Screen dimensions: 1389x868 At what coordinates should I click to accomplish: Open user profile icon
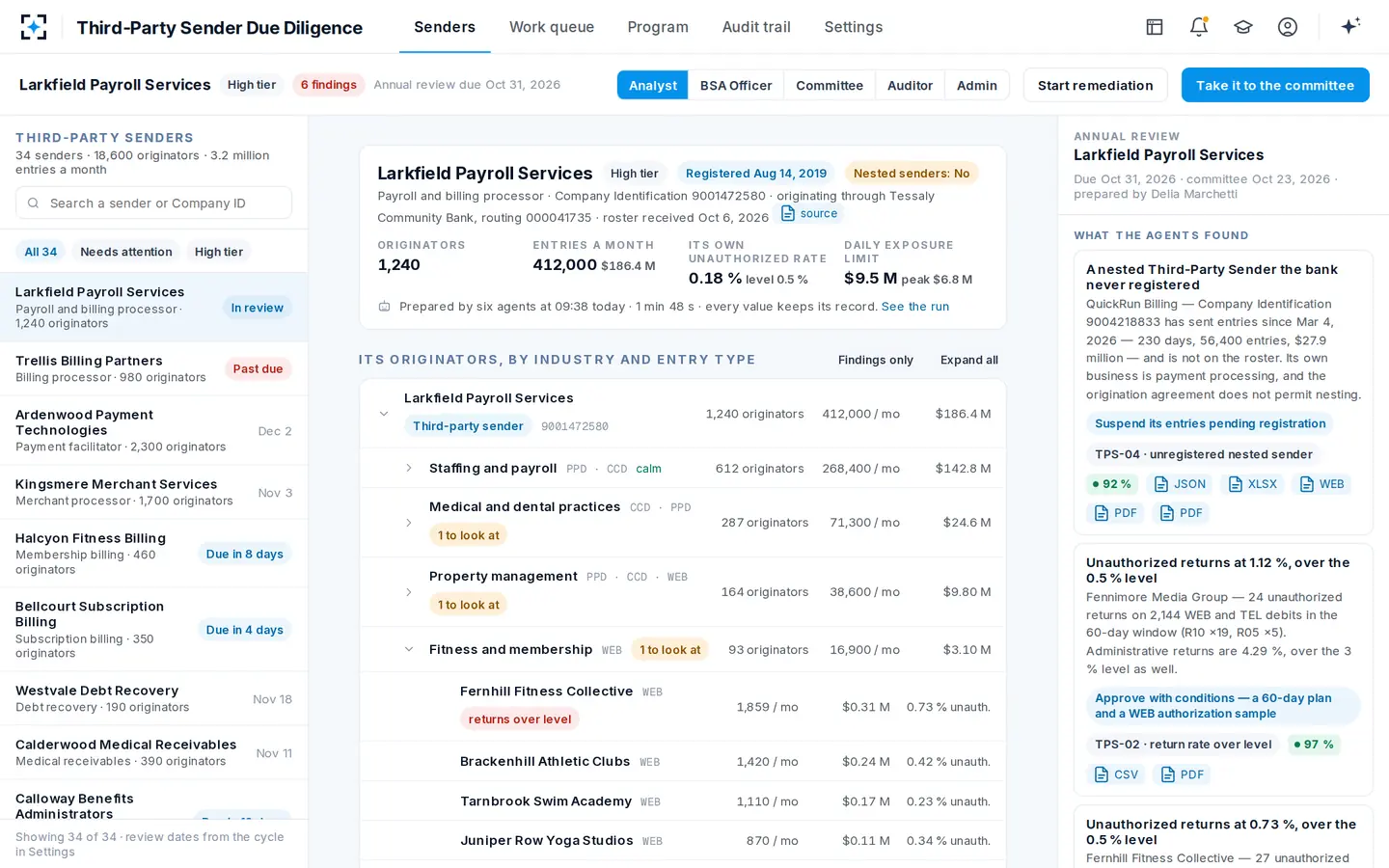(x=1288, y=27)
